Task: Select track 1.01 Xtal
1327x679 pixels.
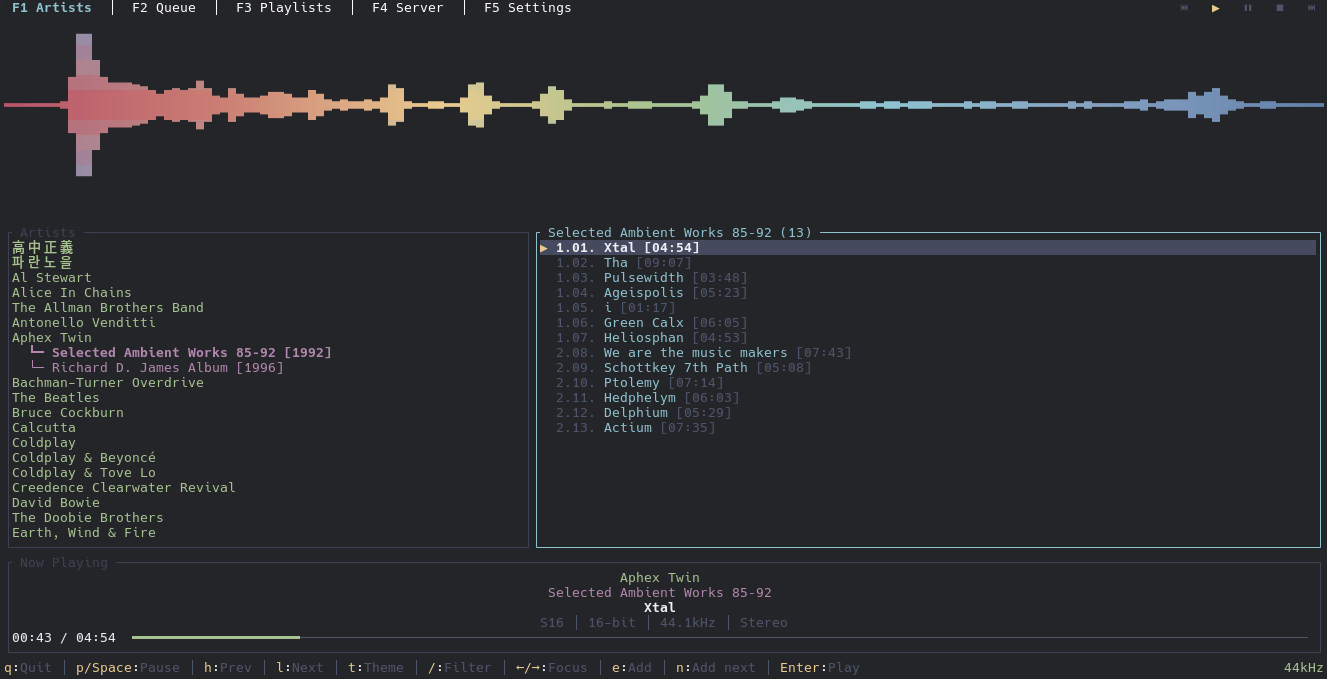Action: coord(928,248)
